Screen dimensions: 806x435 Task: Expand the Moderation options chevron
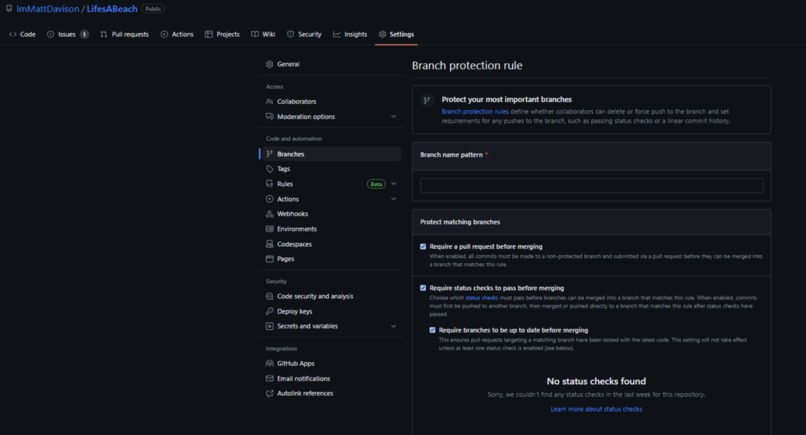[x=393, y=117]
